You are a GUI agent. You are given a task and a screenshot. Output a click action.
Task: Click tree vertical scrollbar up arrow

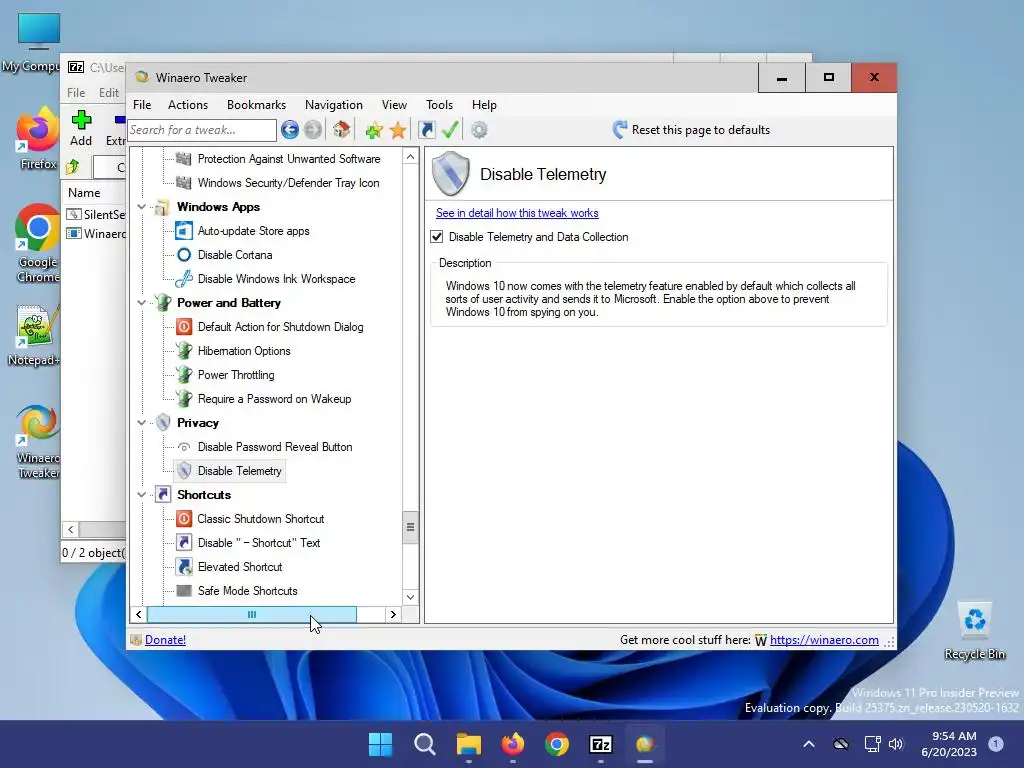[x=410, y=157]
